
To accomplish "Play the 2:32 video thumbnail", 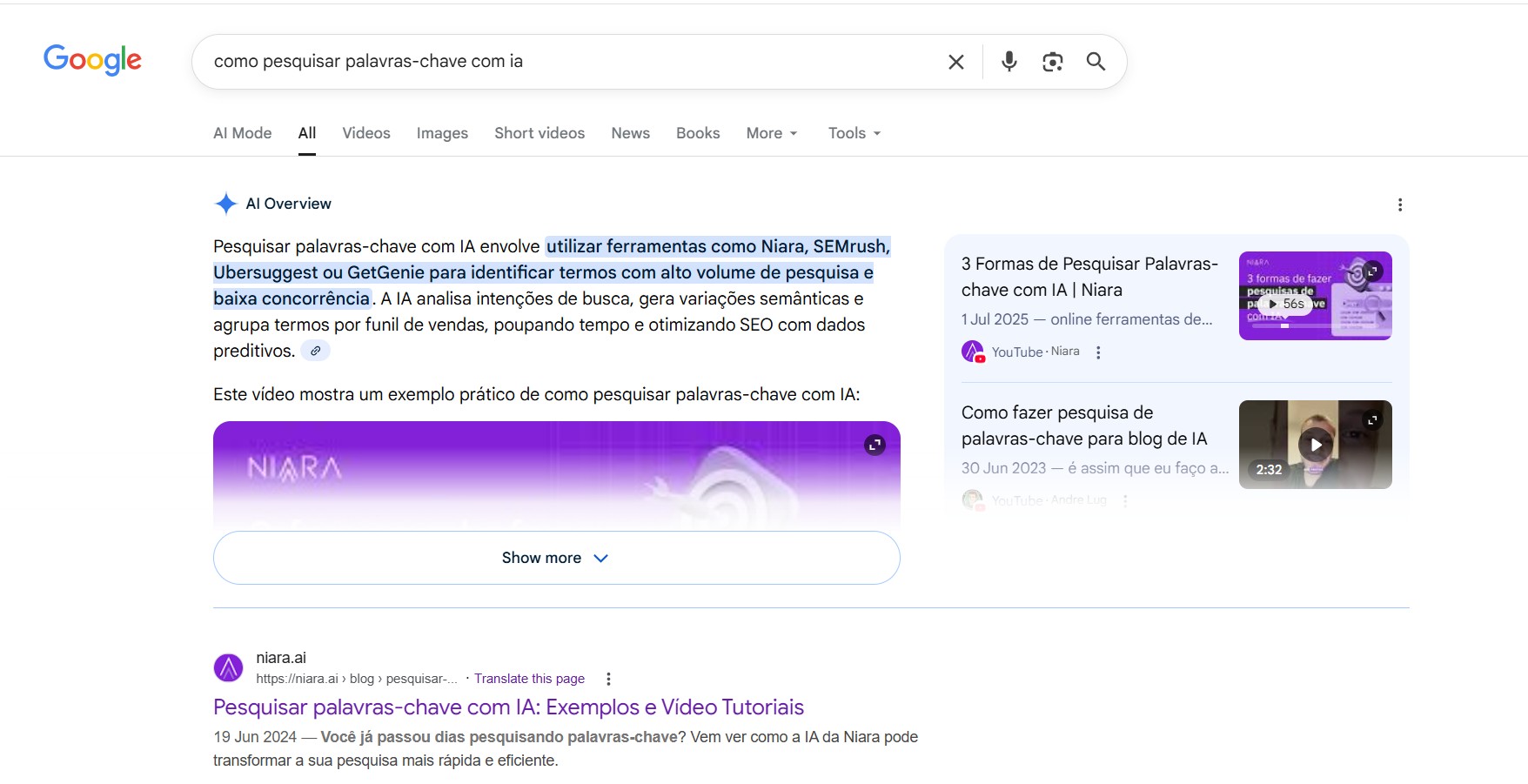I will [1315, 445].
